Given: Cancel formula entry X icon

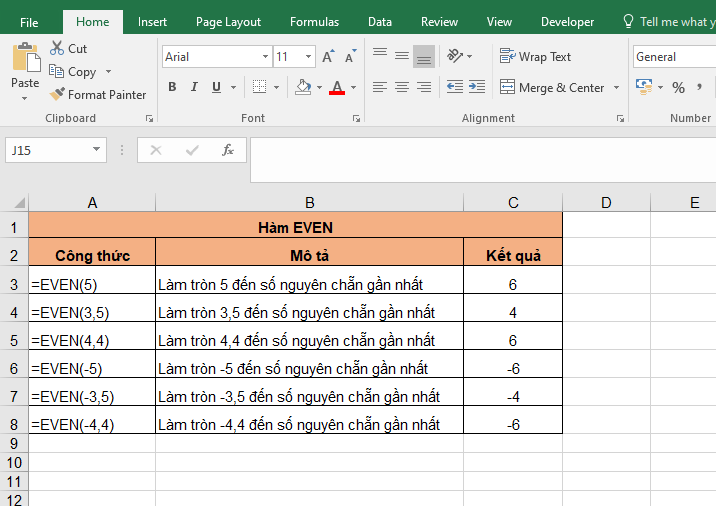Looking at the screenshot, I should [x=156, y=150].
